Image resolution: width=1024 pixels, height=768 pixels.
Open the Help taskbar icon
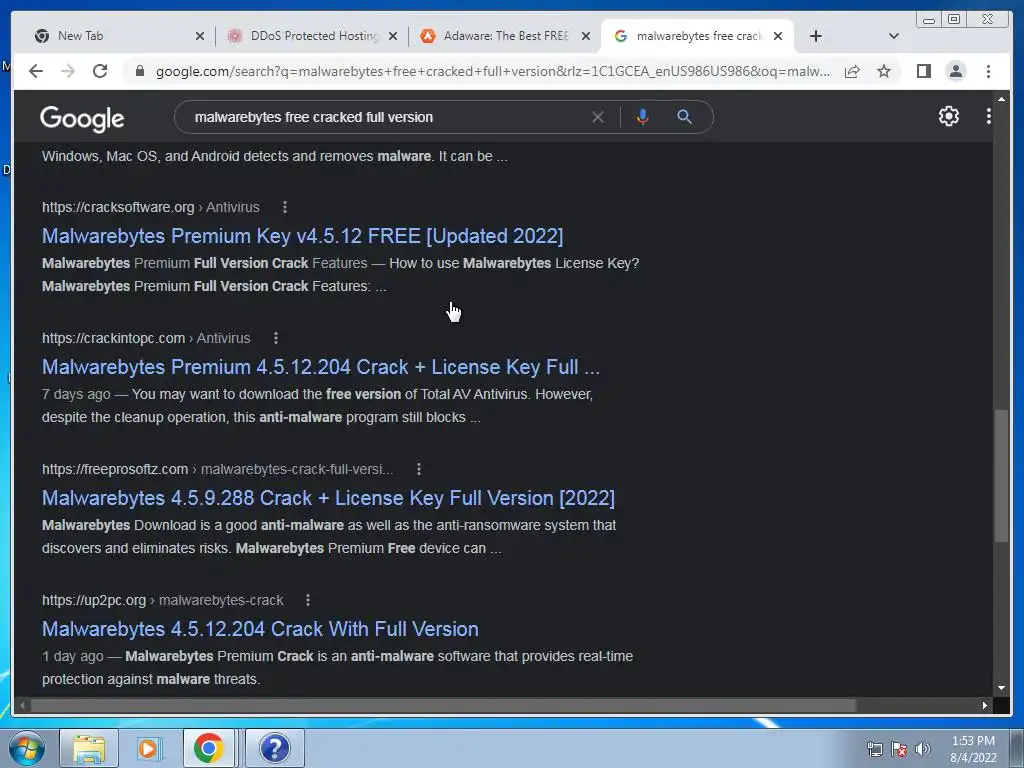[x=275, y=748]
